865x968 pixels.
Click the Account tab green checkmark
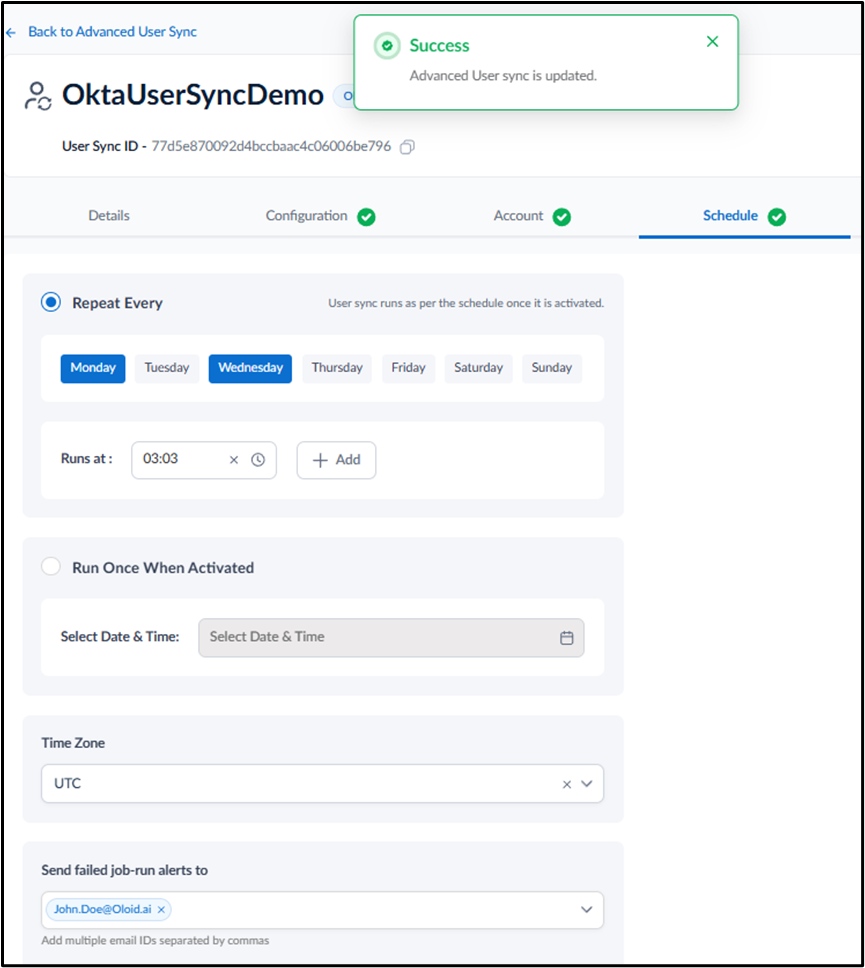(x=561, y=217)
